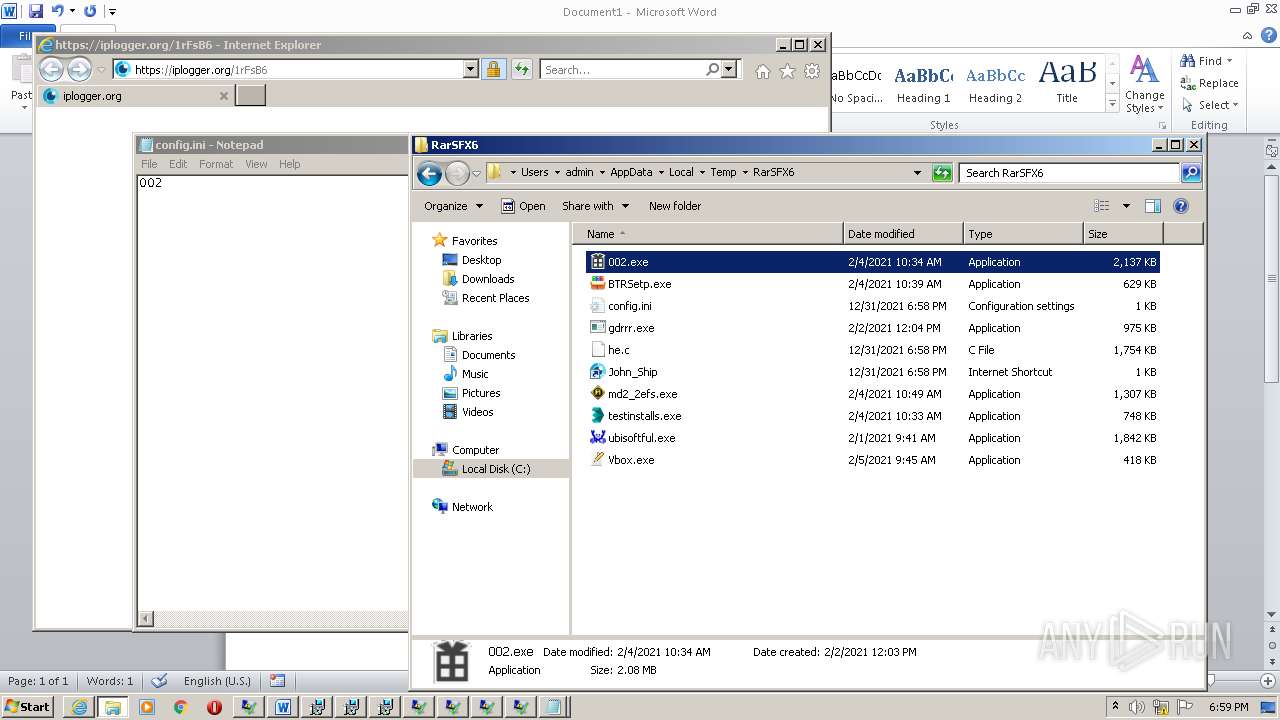Click the Open button in Explorer toolbar
The height and width of the screenshot is (720, 1280).
pos(523,206)
